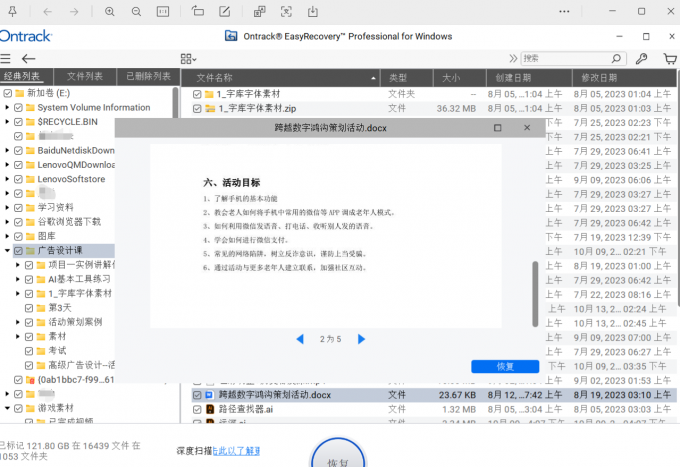The height and width of the screenshot is (467, 680).
Task: Click the double chevron beside search
Action: [513, 58]
